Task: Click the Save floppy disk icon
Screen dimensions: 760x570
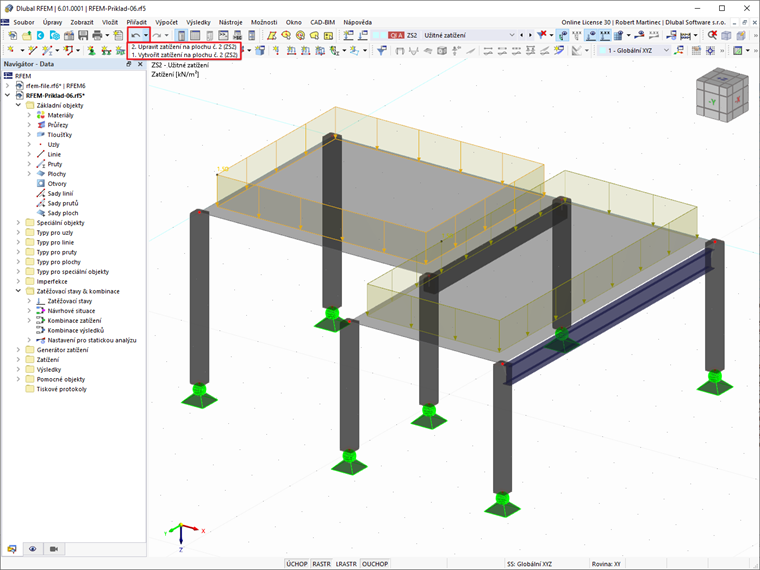Action: [x=83, y=35]
